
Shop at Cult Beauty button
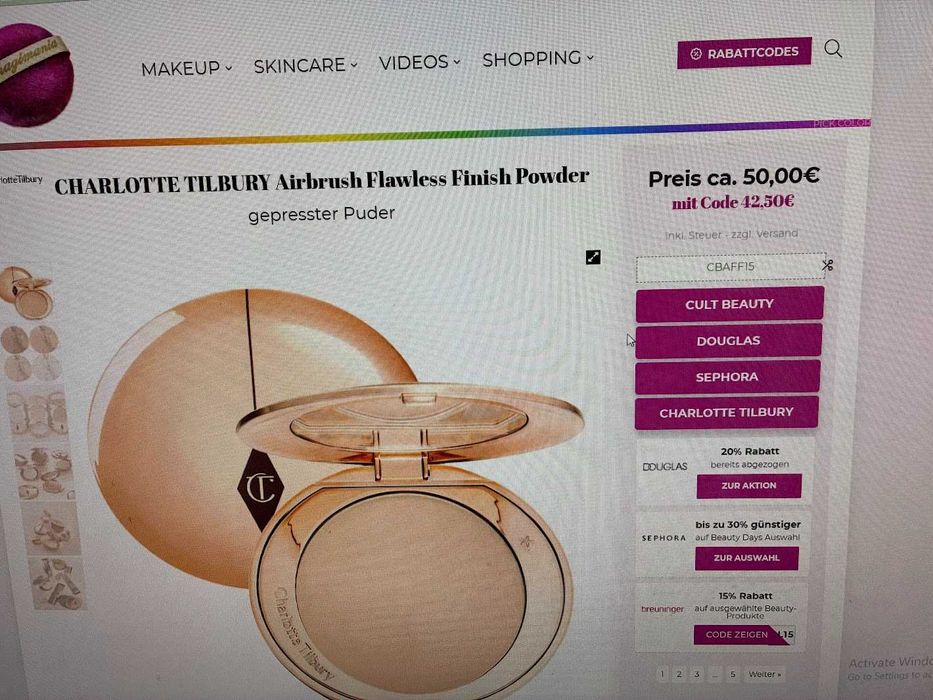(x=730, y=304)
